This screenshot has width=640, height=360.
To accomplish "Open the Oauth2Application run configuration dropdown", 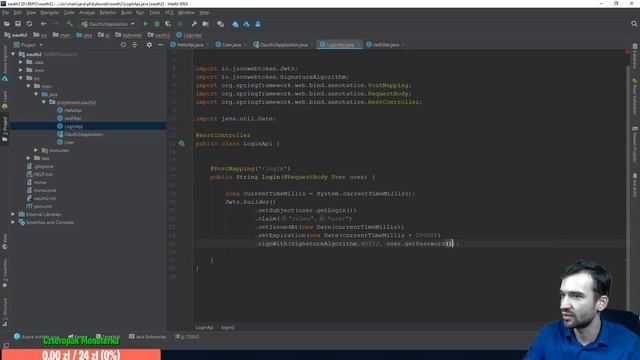I will pos(108,24).
